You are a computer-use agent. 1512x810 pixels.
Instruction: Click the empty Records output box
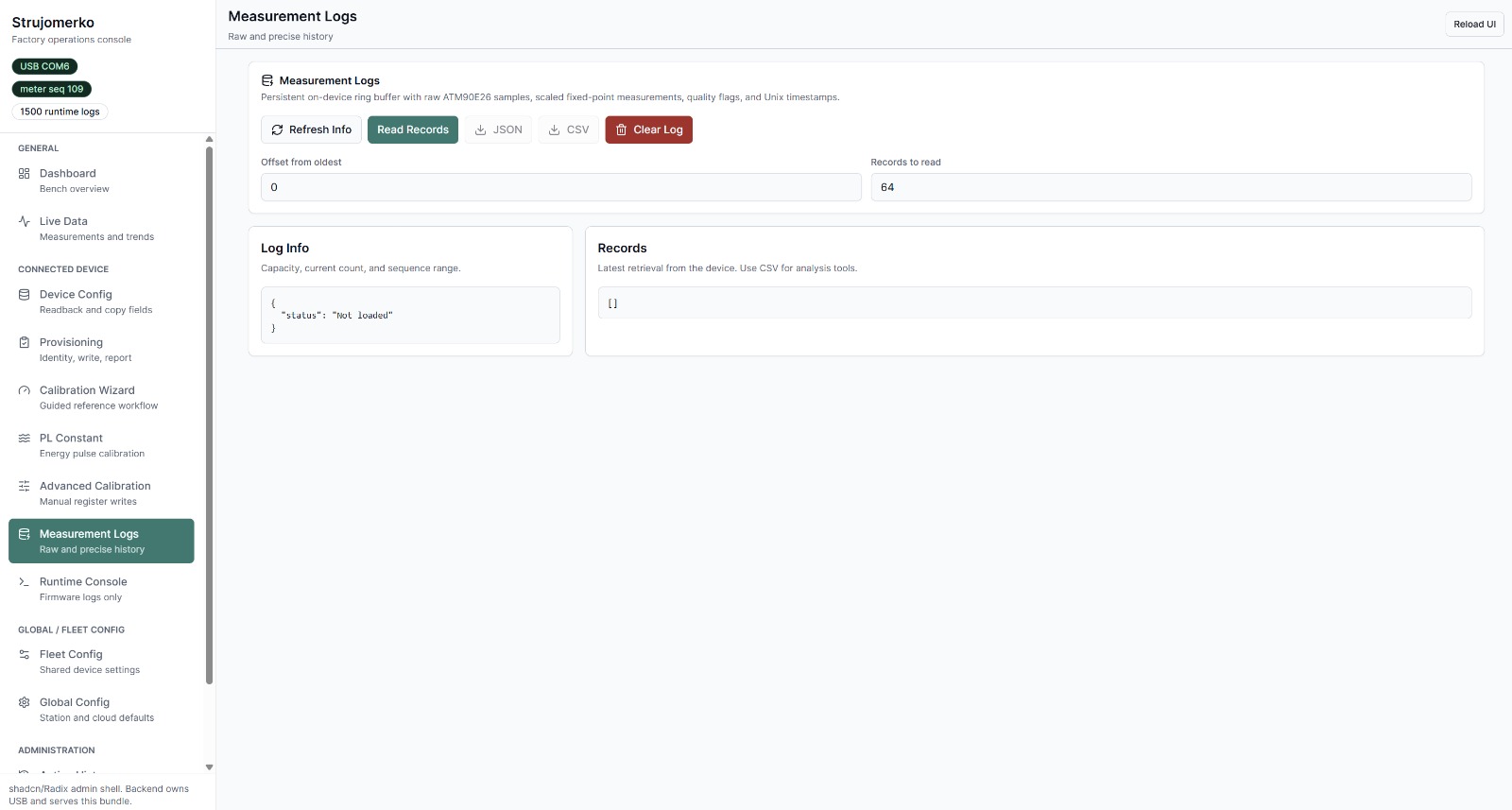1035,303
